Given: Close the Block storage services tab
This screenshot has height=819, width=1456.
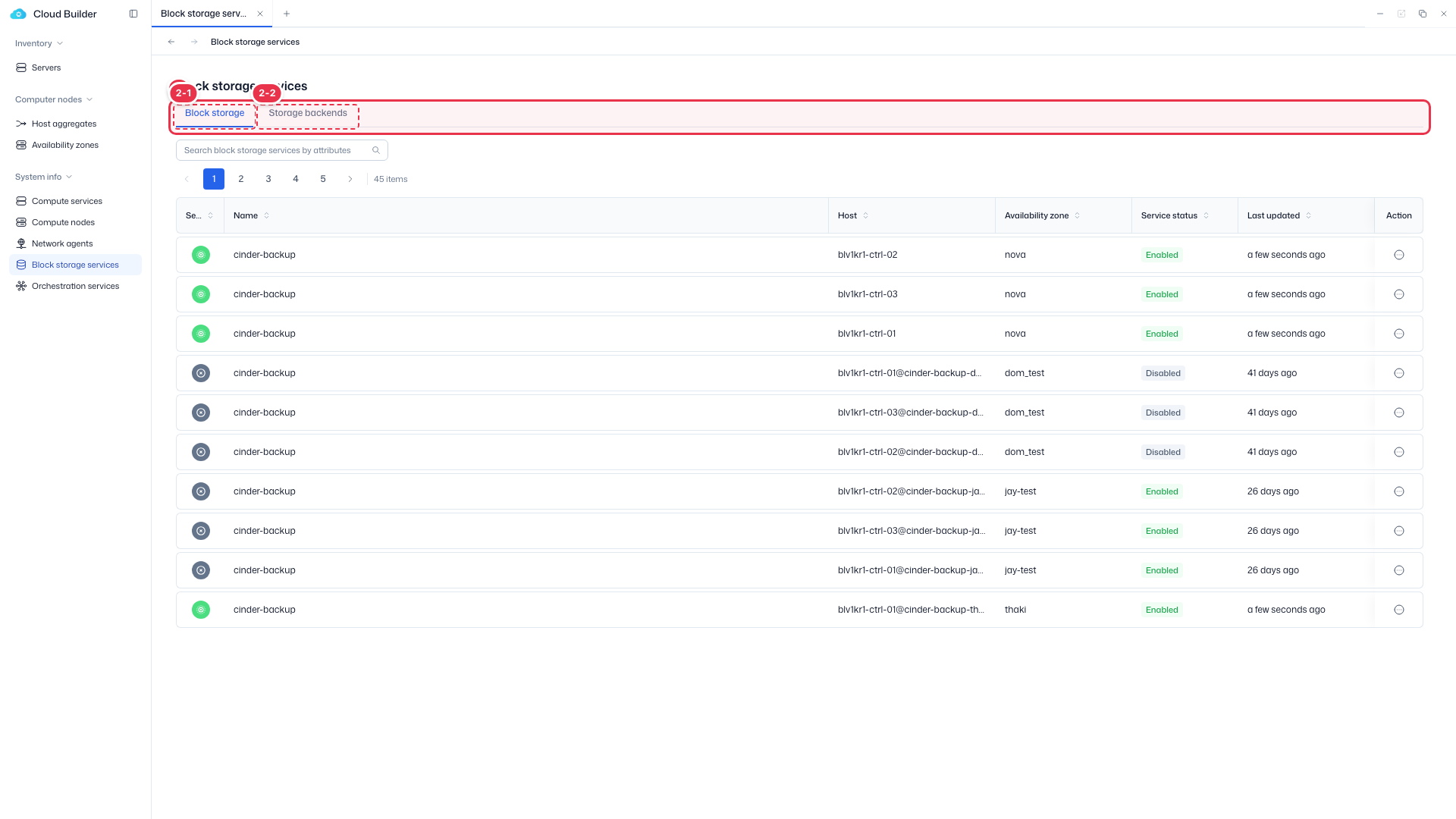Looking at the screenshot, I should point(260,14).
